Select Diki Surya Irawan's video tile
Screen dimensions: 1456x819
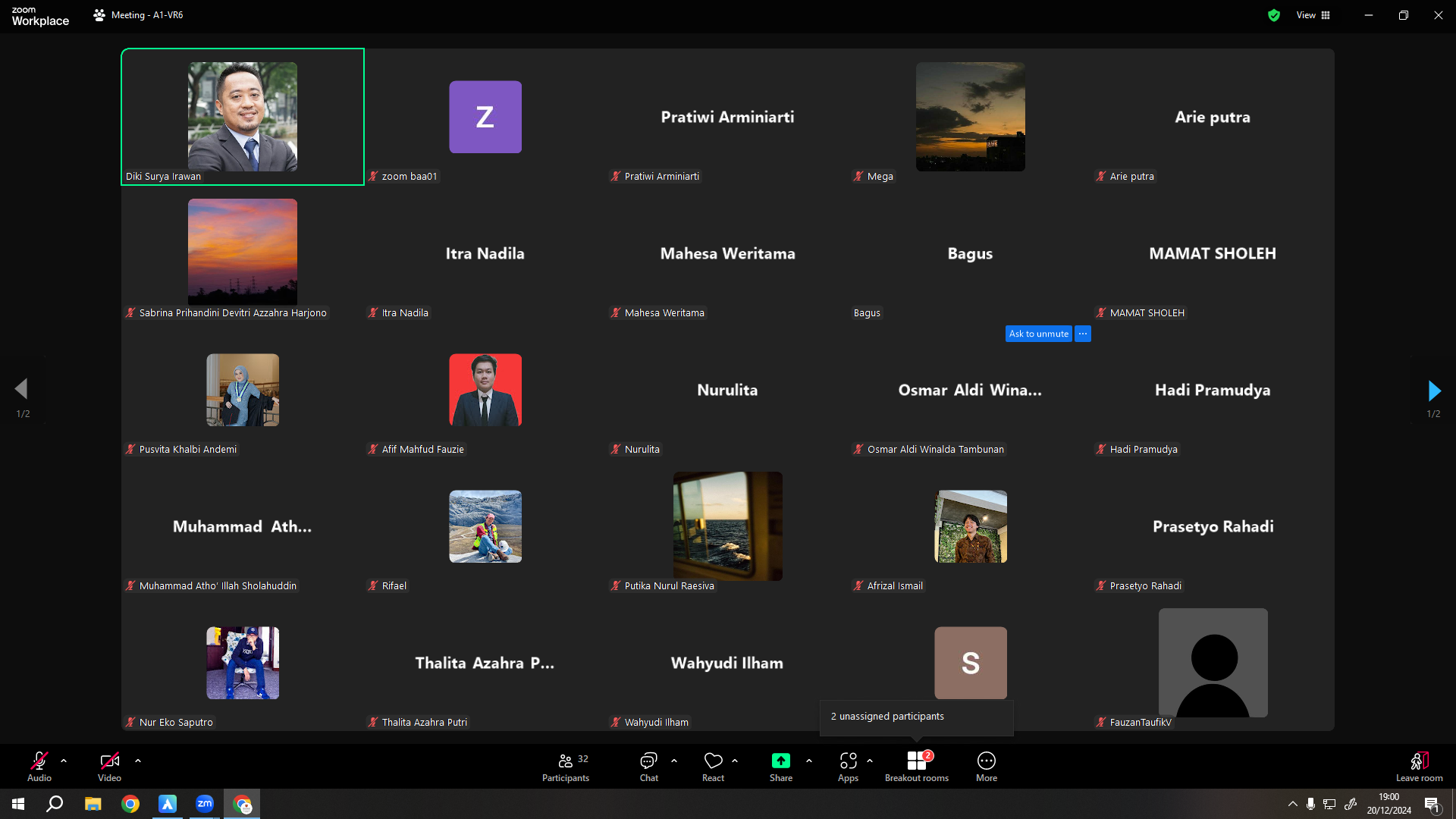243,117
